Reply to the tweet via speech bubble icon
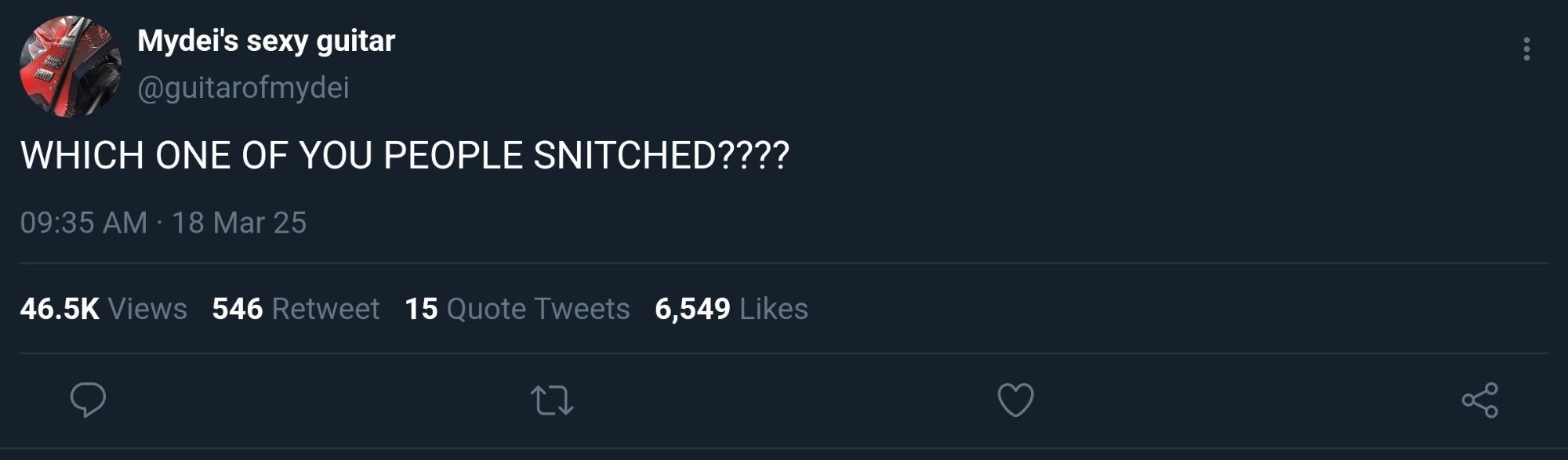The image size is (1568, 460). (x=88, y=400)
